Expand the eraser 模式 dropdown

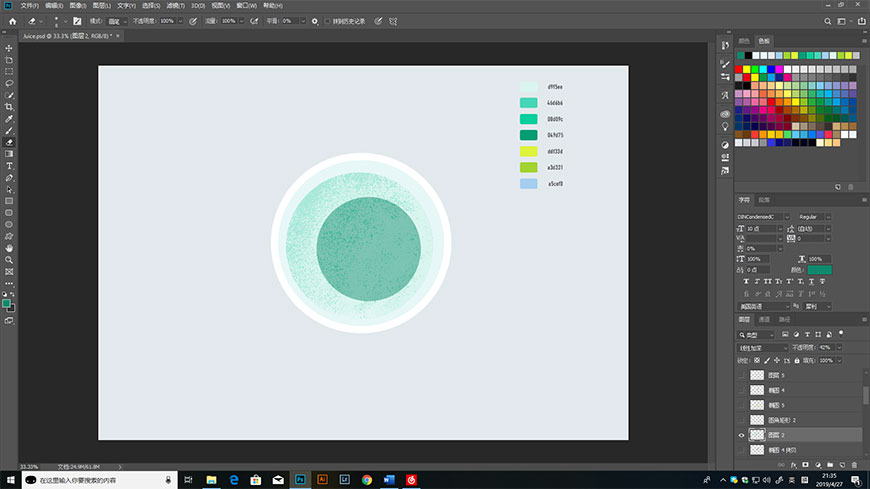(x=117, y=20)
